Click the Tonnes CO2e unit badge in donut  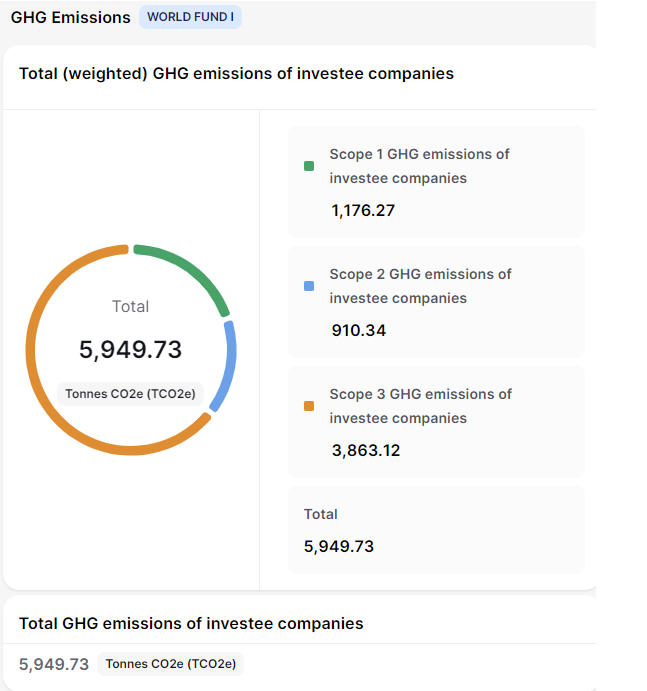click(x=130, y=394)
